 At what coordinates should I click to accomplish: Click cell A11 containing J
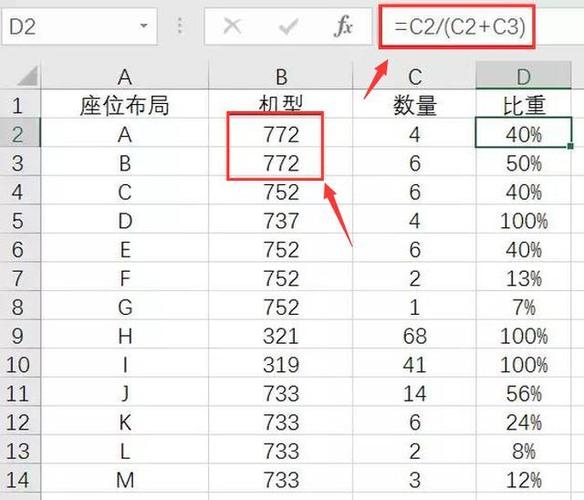125,392
